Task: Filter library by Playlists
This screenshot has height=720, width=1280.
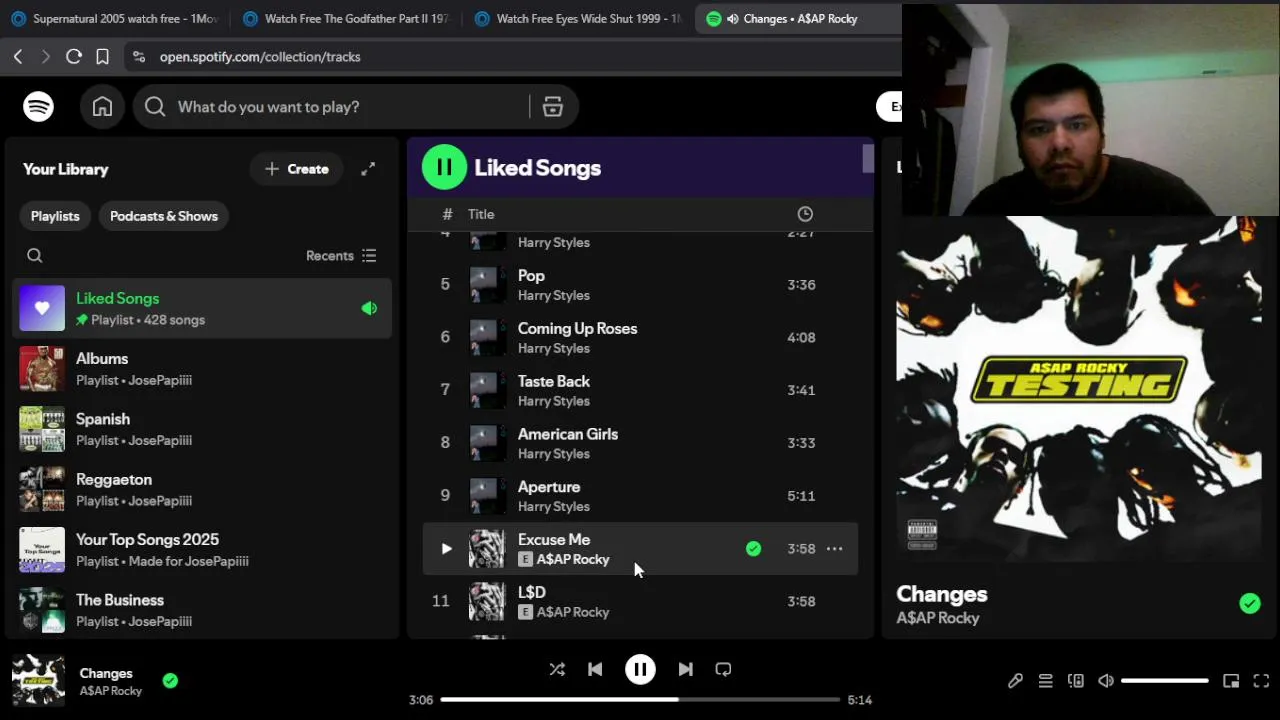Action: pos(55,216)
